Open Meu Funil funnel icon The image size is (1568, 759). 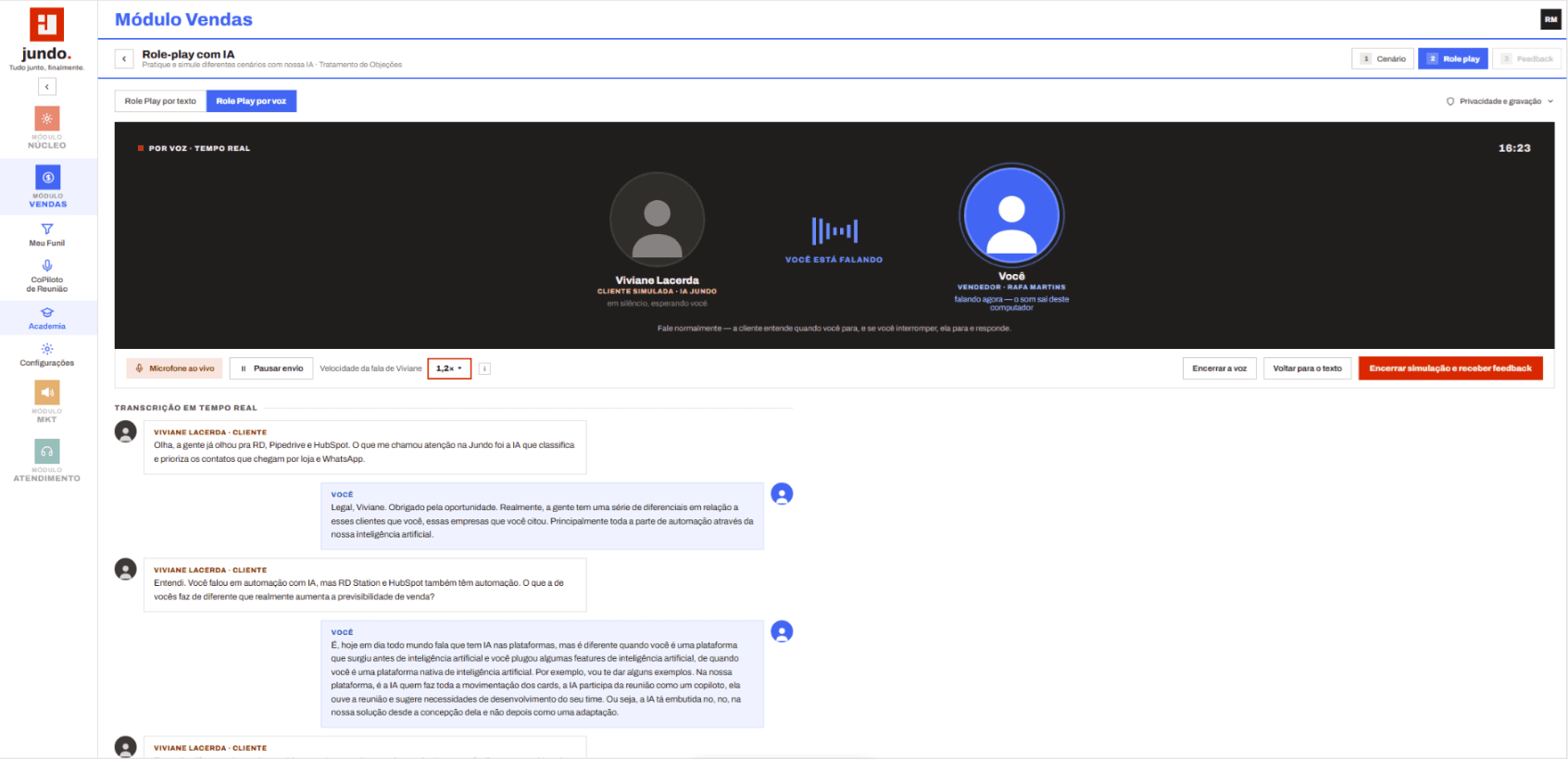point(47,229)
